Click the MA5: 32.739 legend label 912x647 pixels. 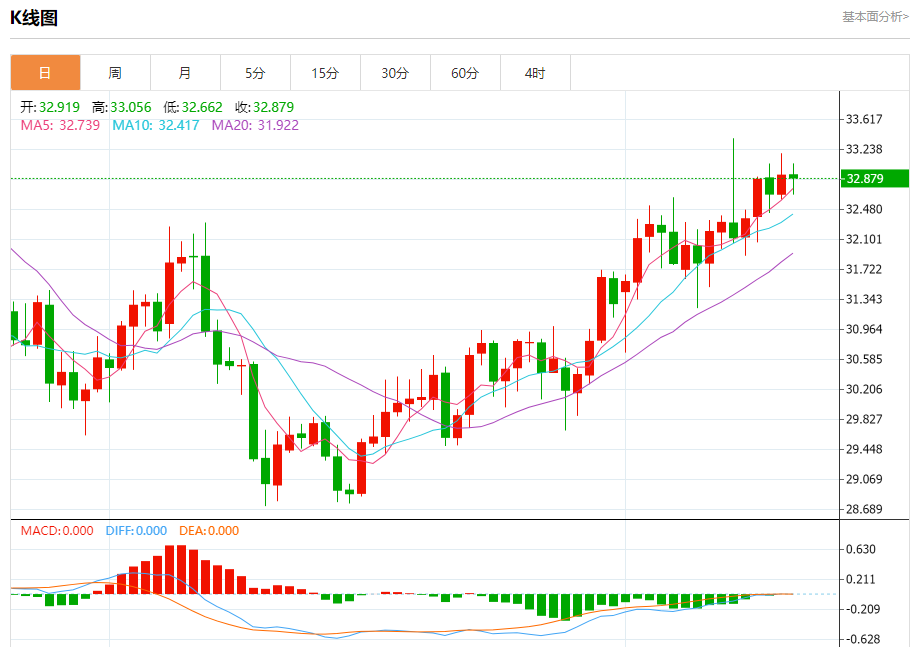pyautogui.click(x=60, y=125)
